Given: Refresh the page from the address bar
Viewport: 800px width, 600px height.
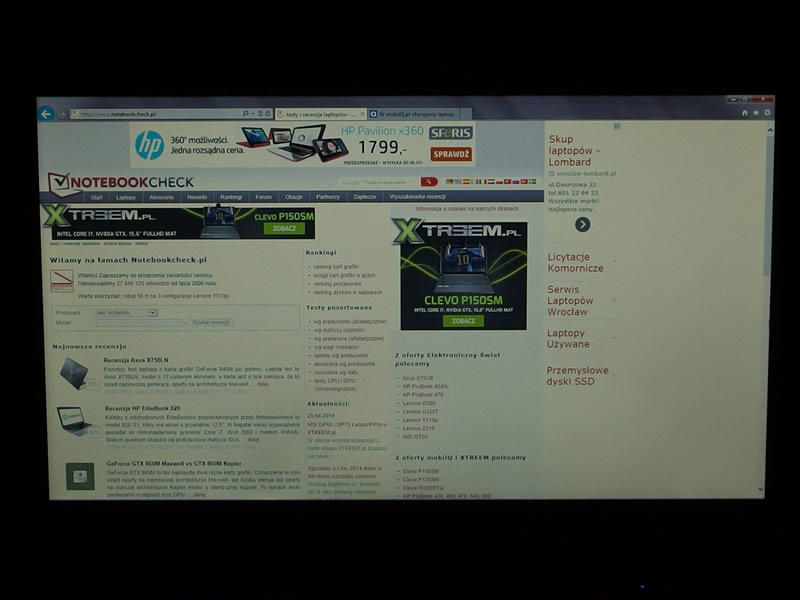Looking at the screenshot, I should (x=268, y=114).
